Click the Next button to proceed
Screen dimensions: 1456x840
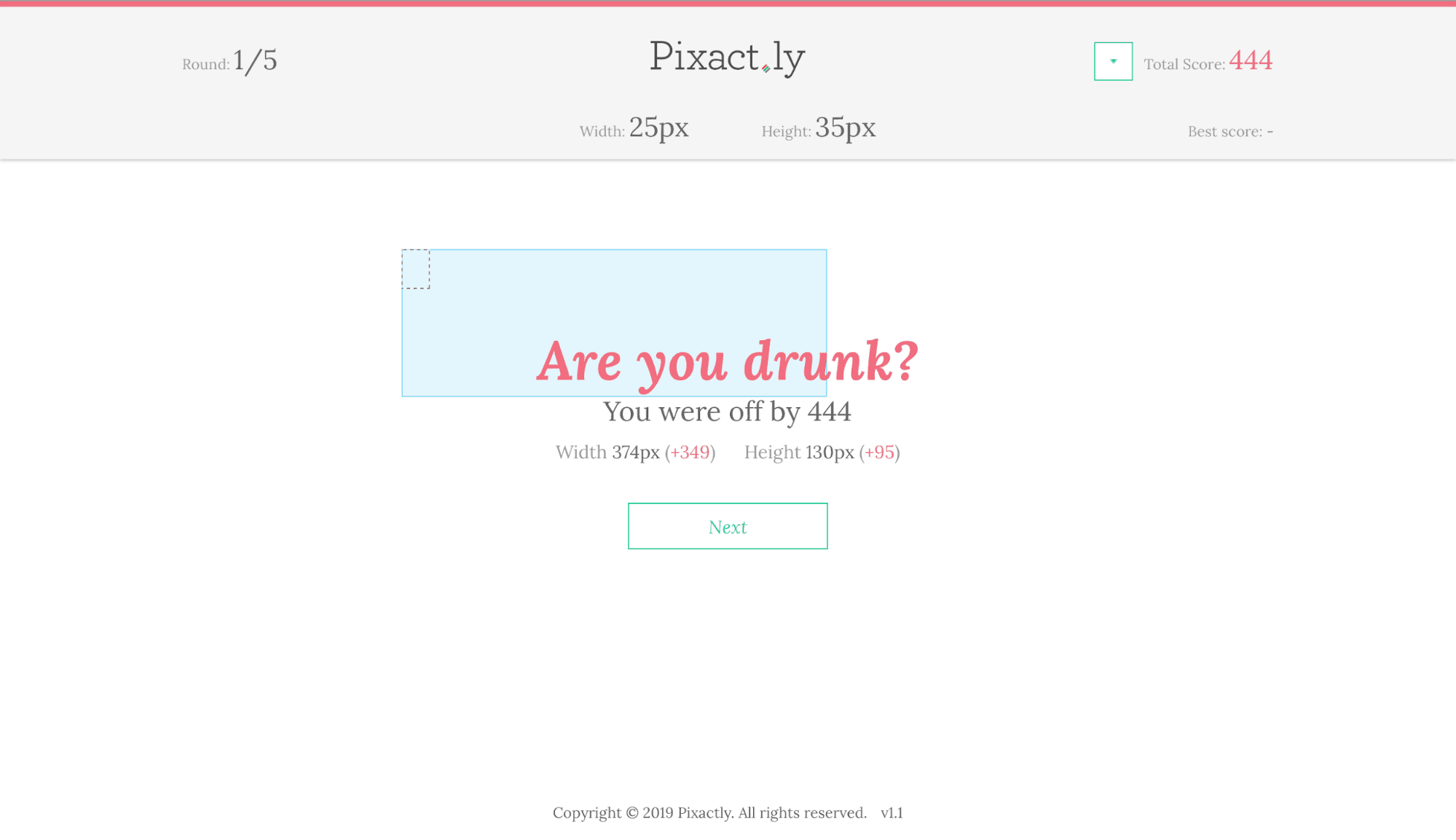[728, 525]
